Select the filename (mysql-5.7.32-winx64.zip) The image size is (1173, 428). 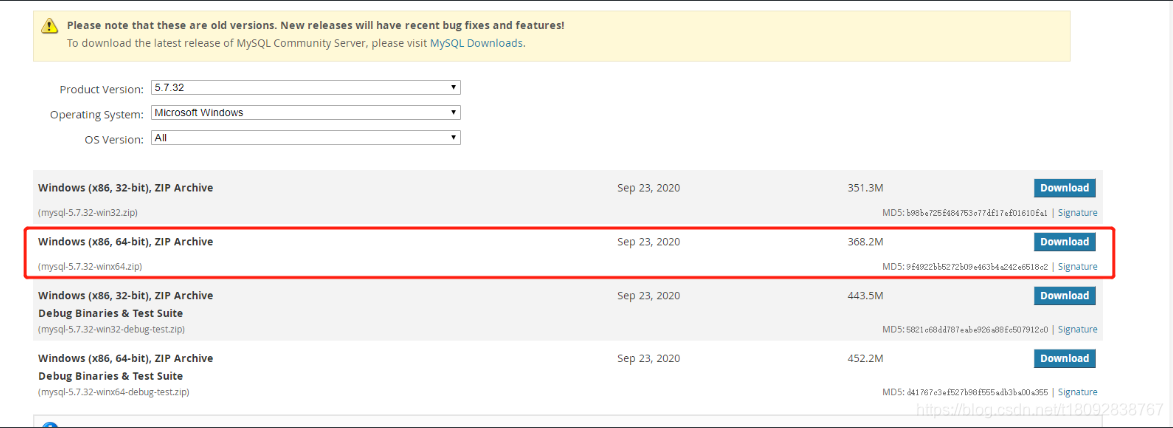tap(90, 266)
